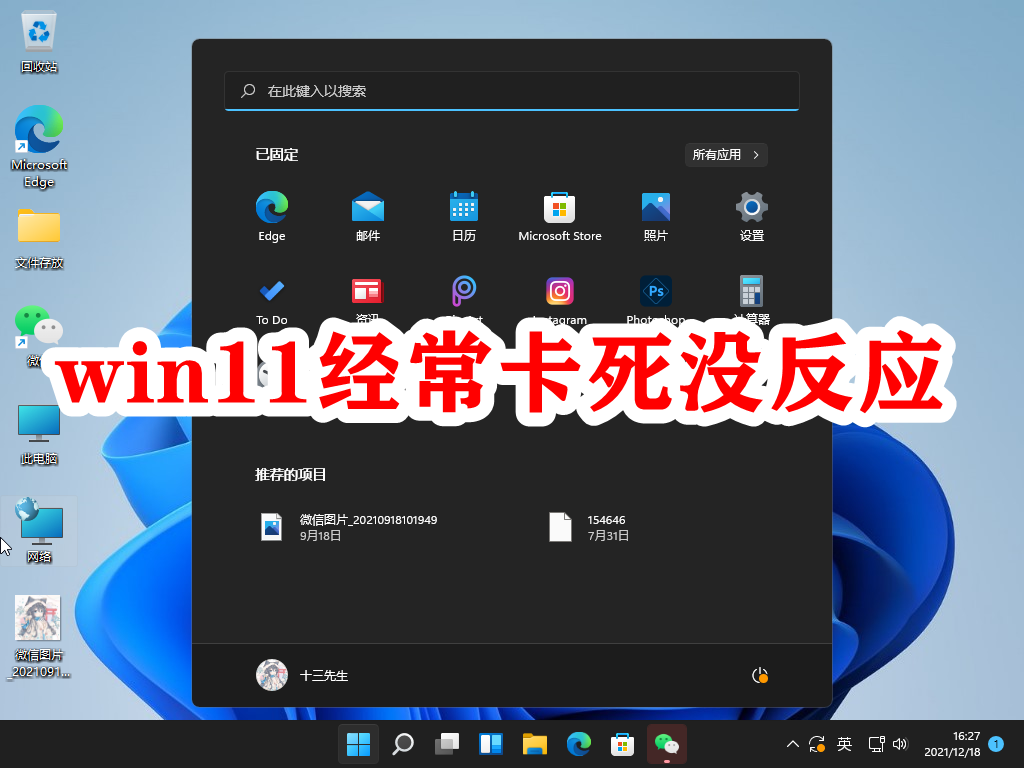Launch Microsoft Store from pinned apps
This screenshot has width=1024, height=768.
tap(560, 216)
